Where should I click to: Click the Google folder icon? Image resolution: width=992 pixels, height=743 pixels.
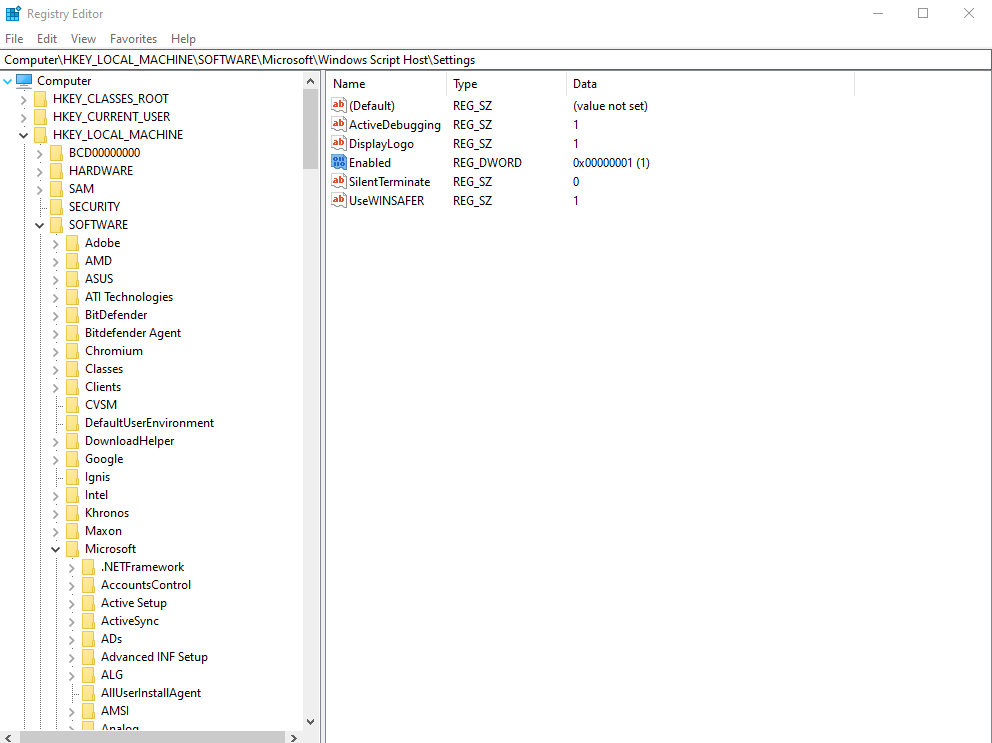click(x=73, y=459)
